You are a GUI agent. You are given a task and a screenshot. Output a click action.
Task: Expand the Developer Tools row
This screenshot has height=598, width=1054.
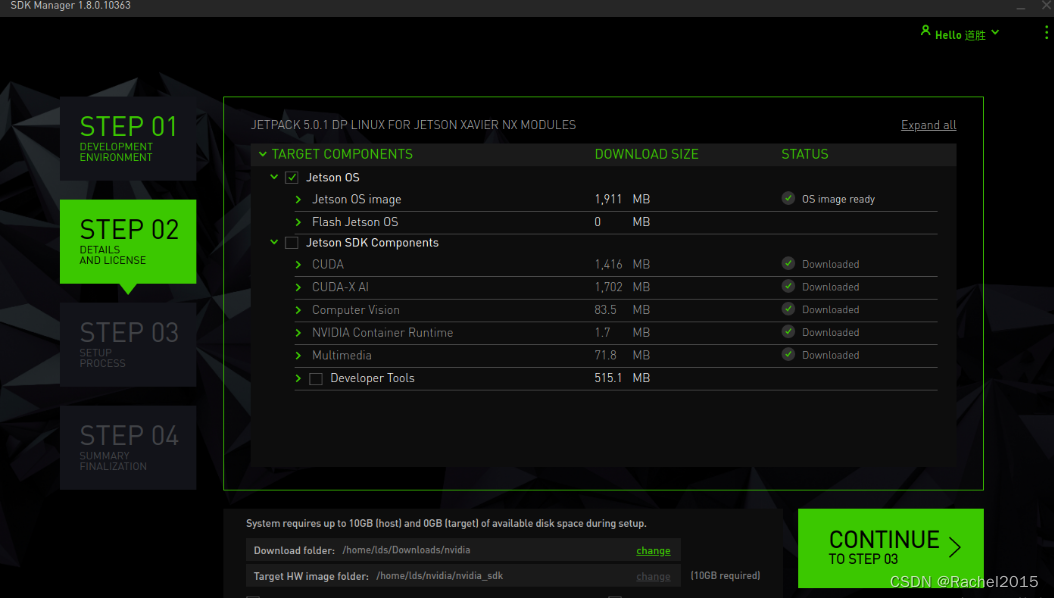pos(298,378)
